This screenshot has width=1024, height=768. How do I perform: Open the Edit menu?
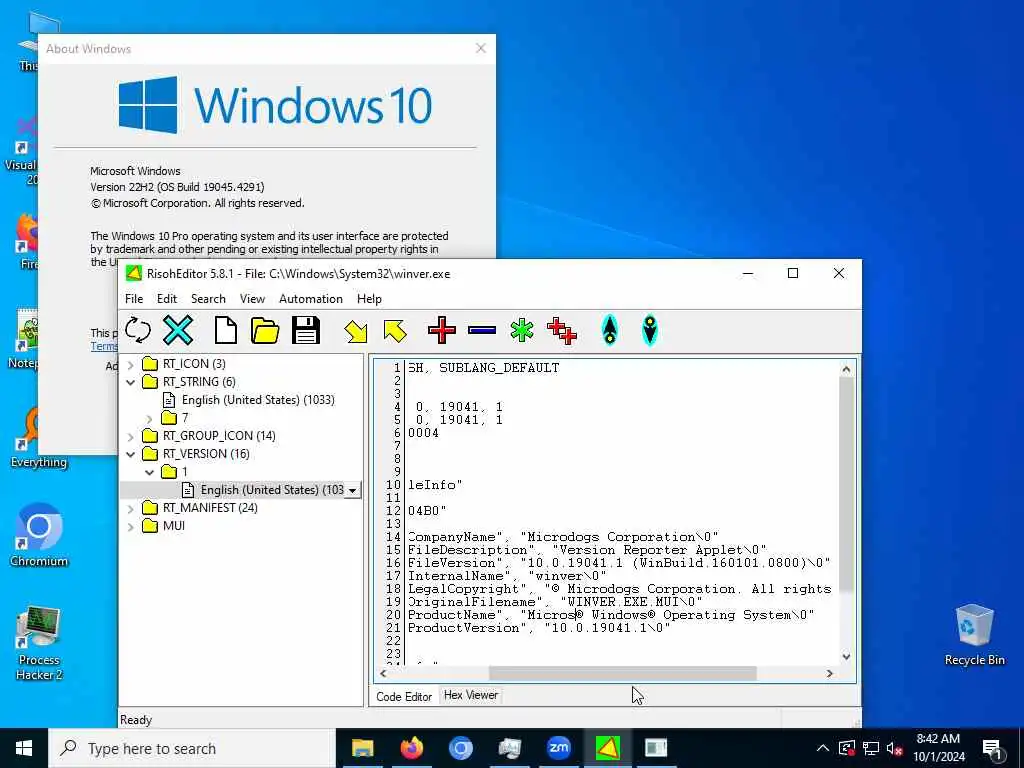167,298
